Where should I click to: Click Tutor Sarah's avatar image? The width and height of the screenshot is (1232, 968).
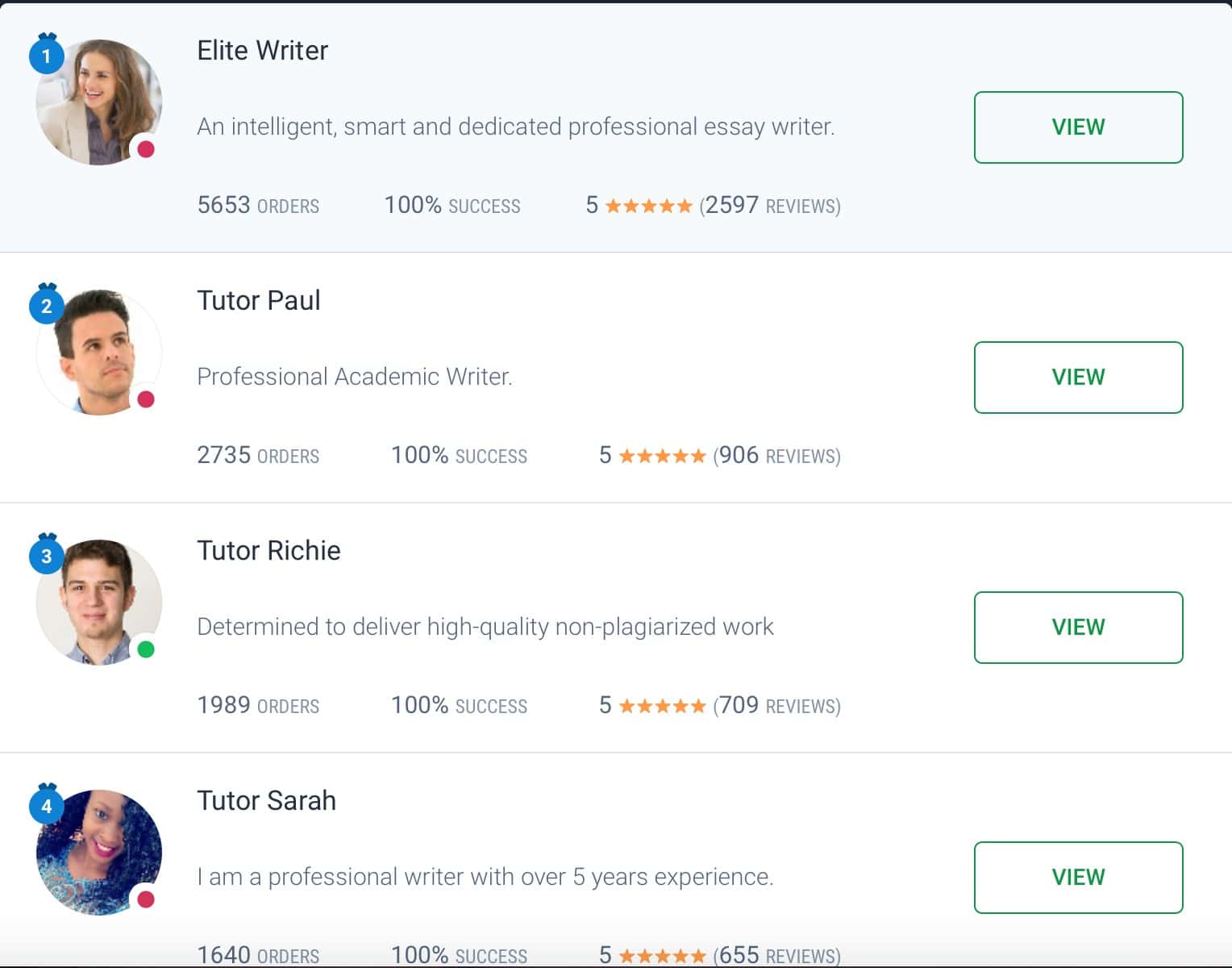coord(99,853)
